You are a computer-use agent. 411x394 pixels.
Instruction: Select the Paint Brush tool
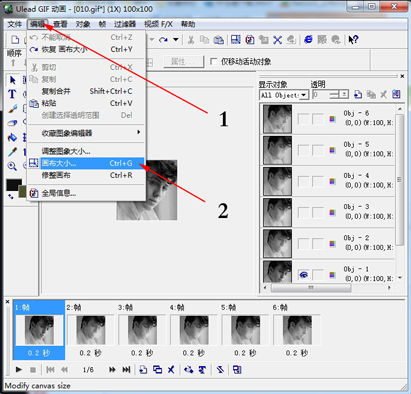pyautogui.click(x=12, y=109)
